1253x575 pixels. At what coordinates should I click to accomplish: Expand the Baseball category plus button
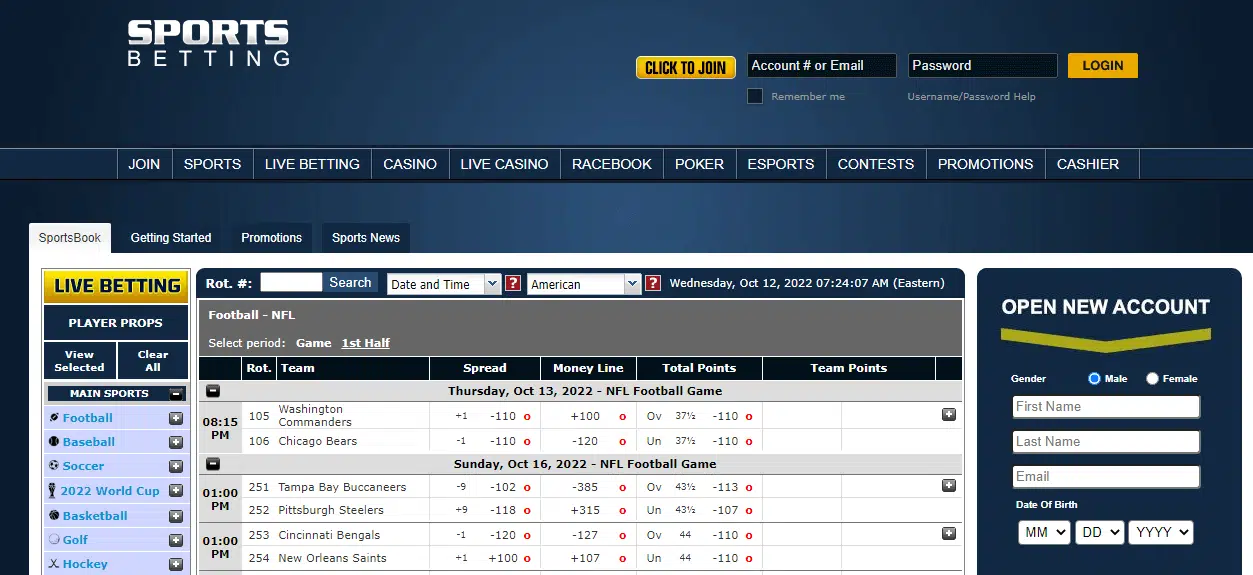(176, 442)
